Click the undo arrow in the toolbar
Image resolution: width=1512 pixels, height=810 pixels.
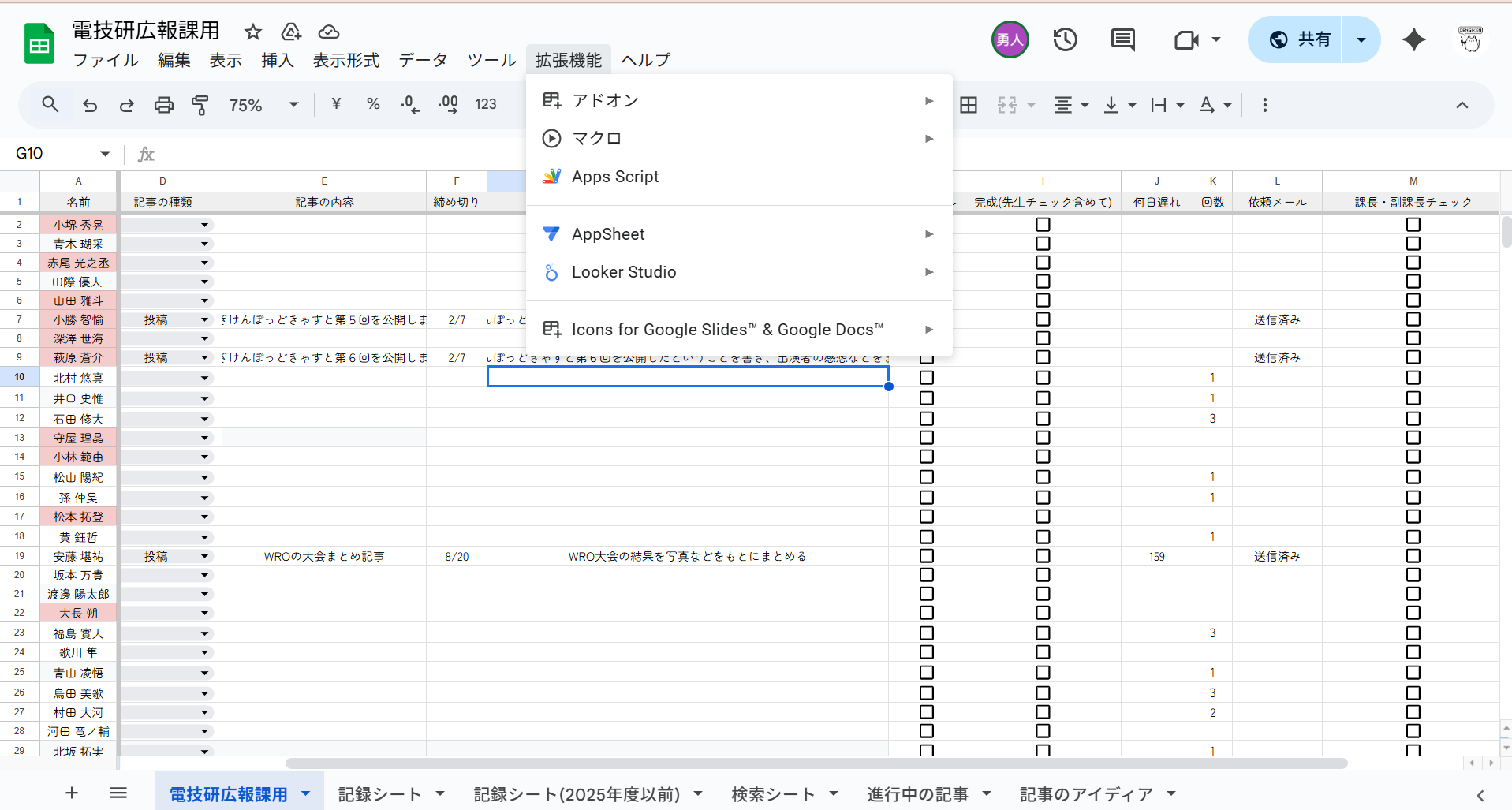tap(90, 105)
